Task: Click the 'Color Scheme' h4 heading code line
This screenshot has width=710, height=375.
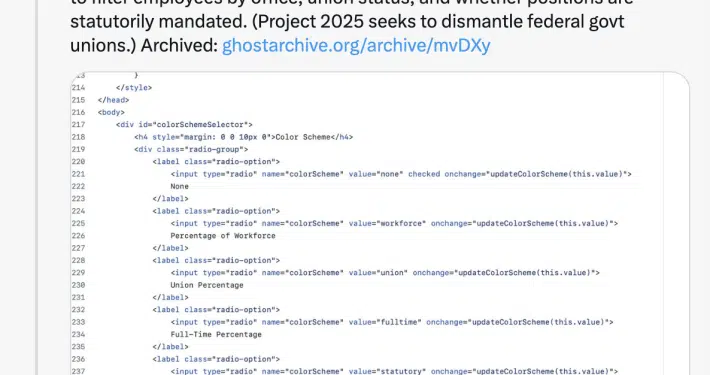Action: (244, 137)
